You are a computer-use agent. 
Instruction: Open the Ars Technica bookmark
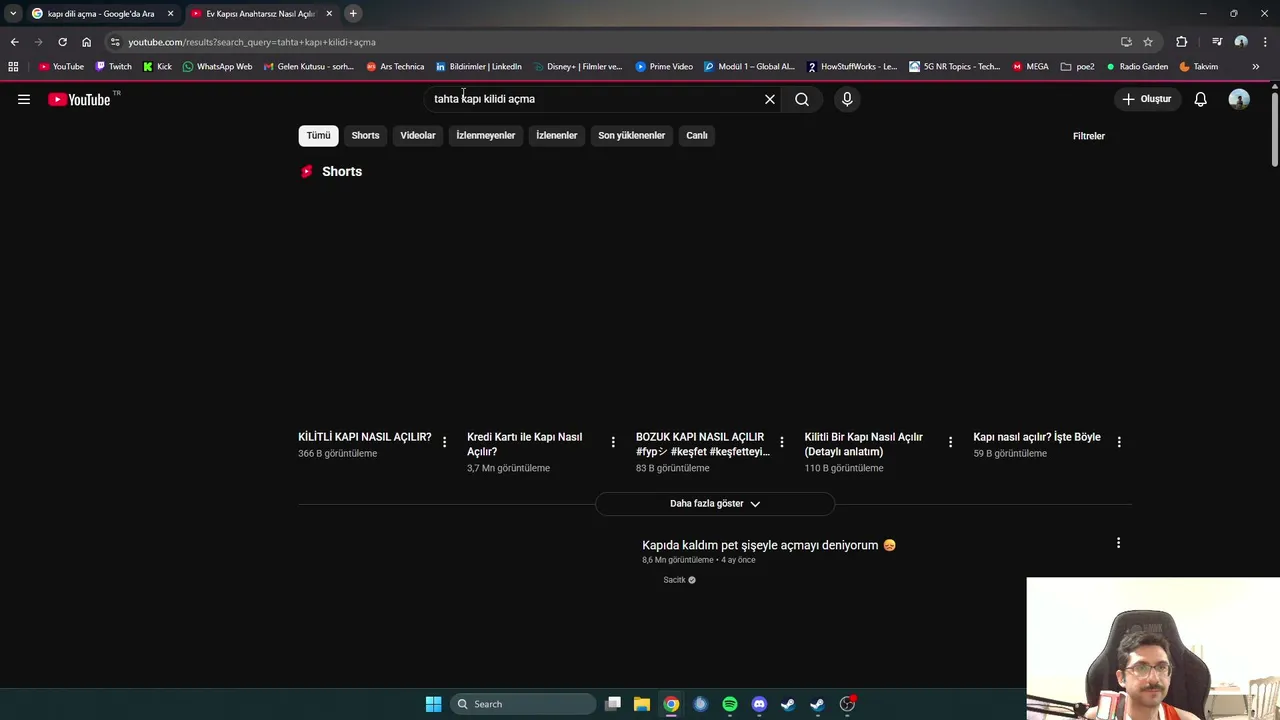pos(395,67)
